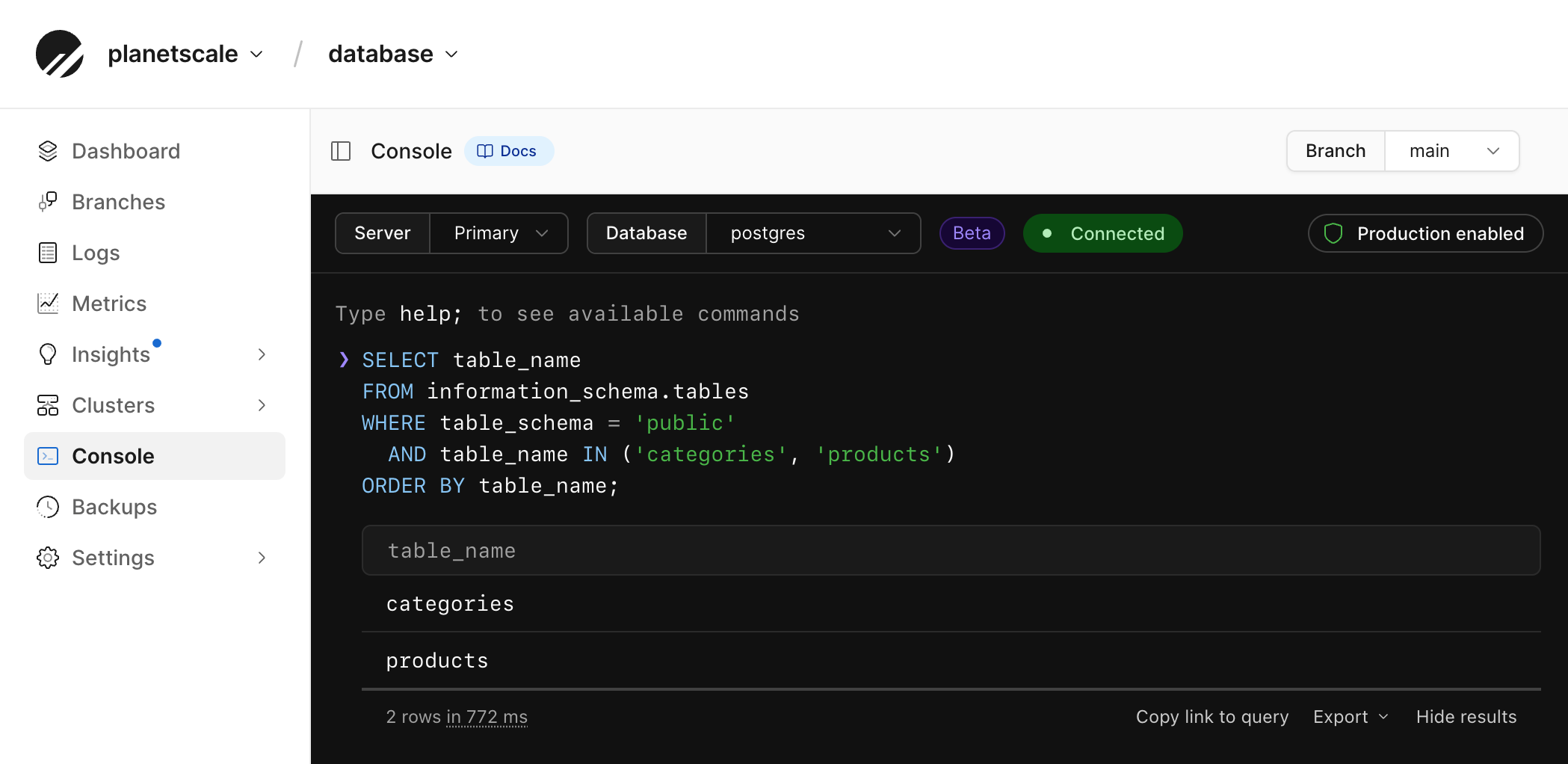1568x764 pixels.
Task: Click the Branch label button
Action: click(1336, 151)
